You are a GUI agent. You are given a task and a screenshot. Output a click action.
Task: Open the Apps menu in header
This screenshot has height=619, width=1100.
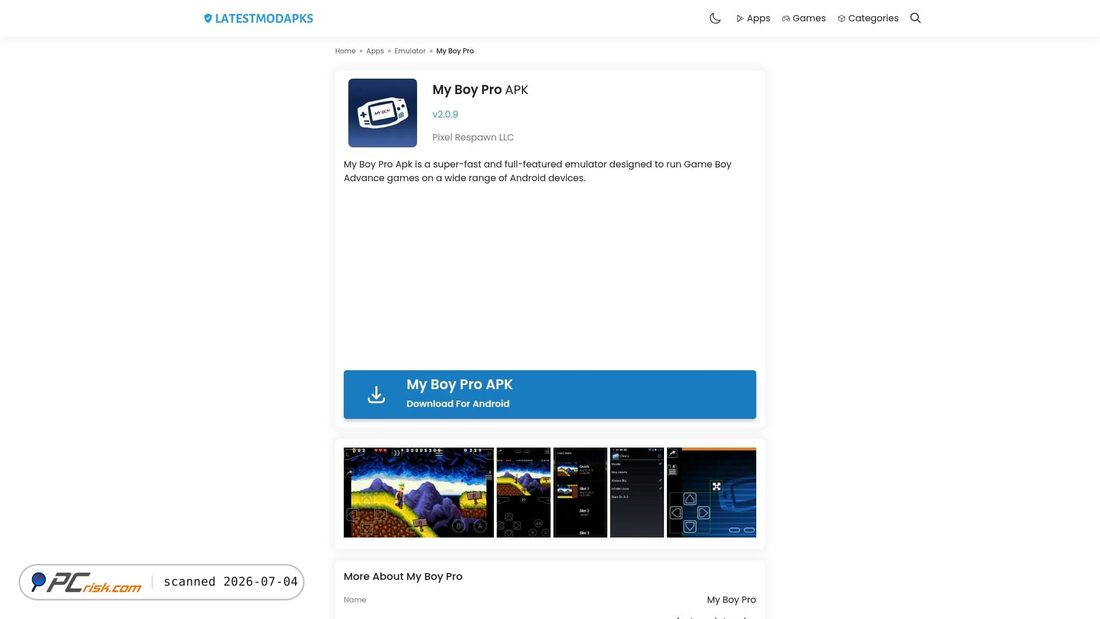[753, 18]
